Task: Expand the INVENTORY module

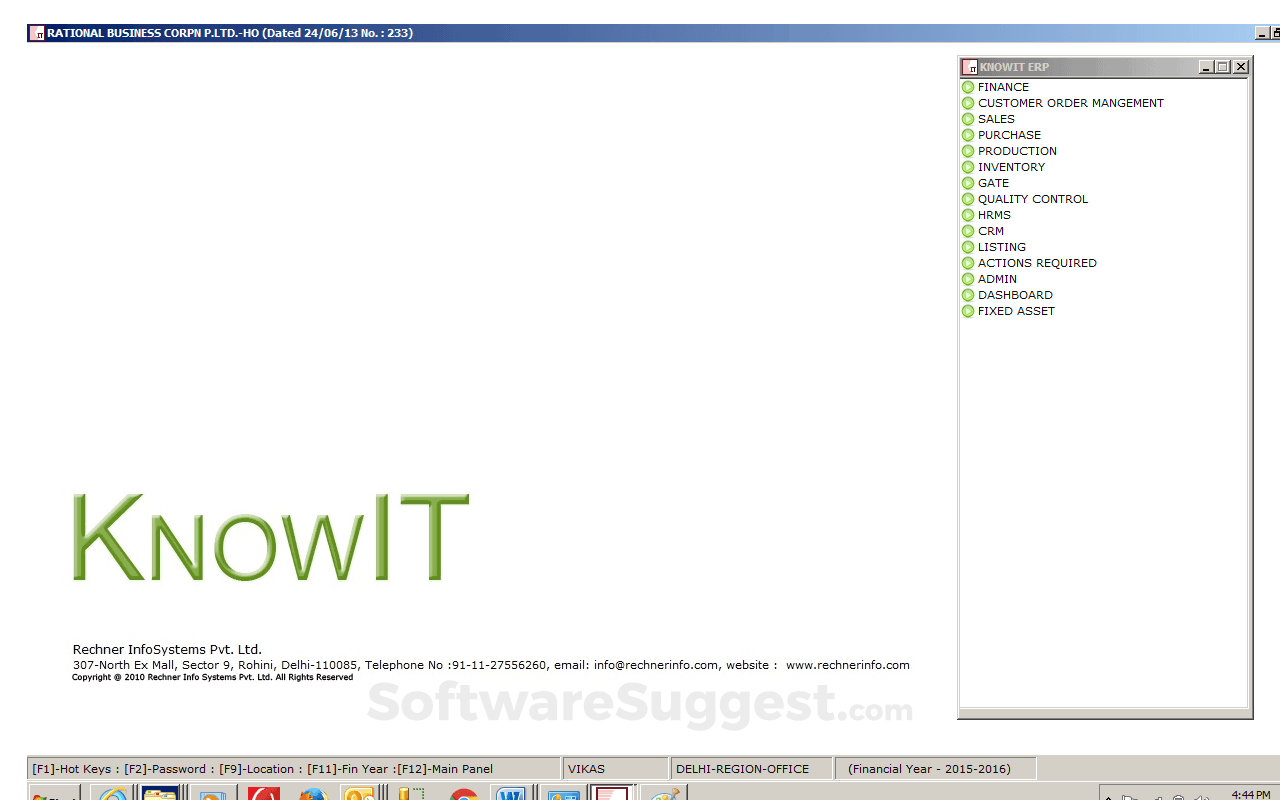Action: click(1011, 167)
